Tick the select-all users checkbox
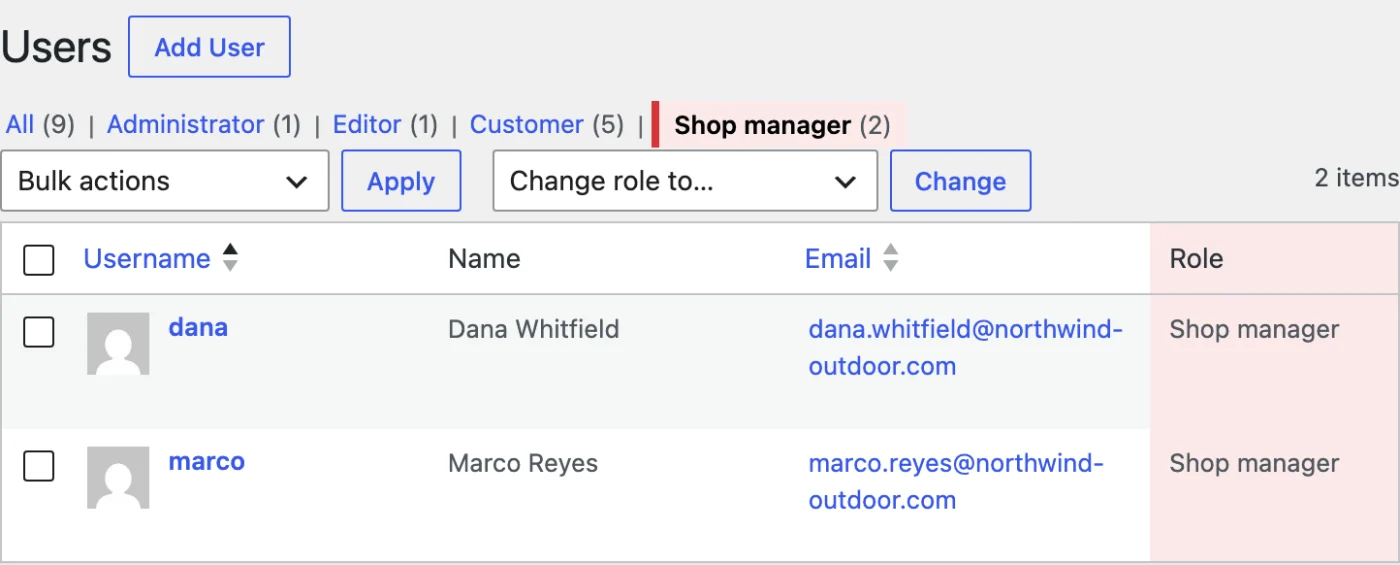 (39, 260)
